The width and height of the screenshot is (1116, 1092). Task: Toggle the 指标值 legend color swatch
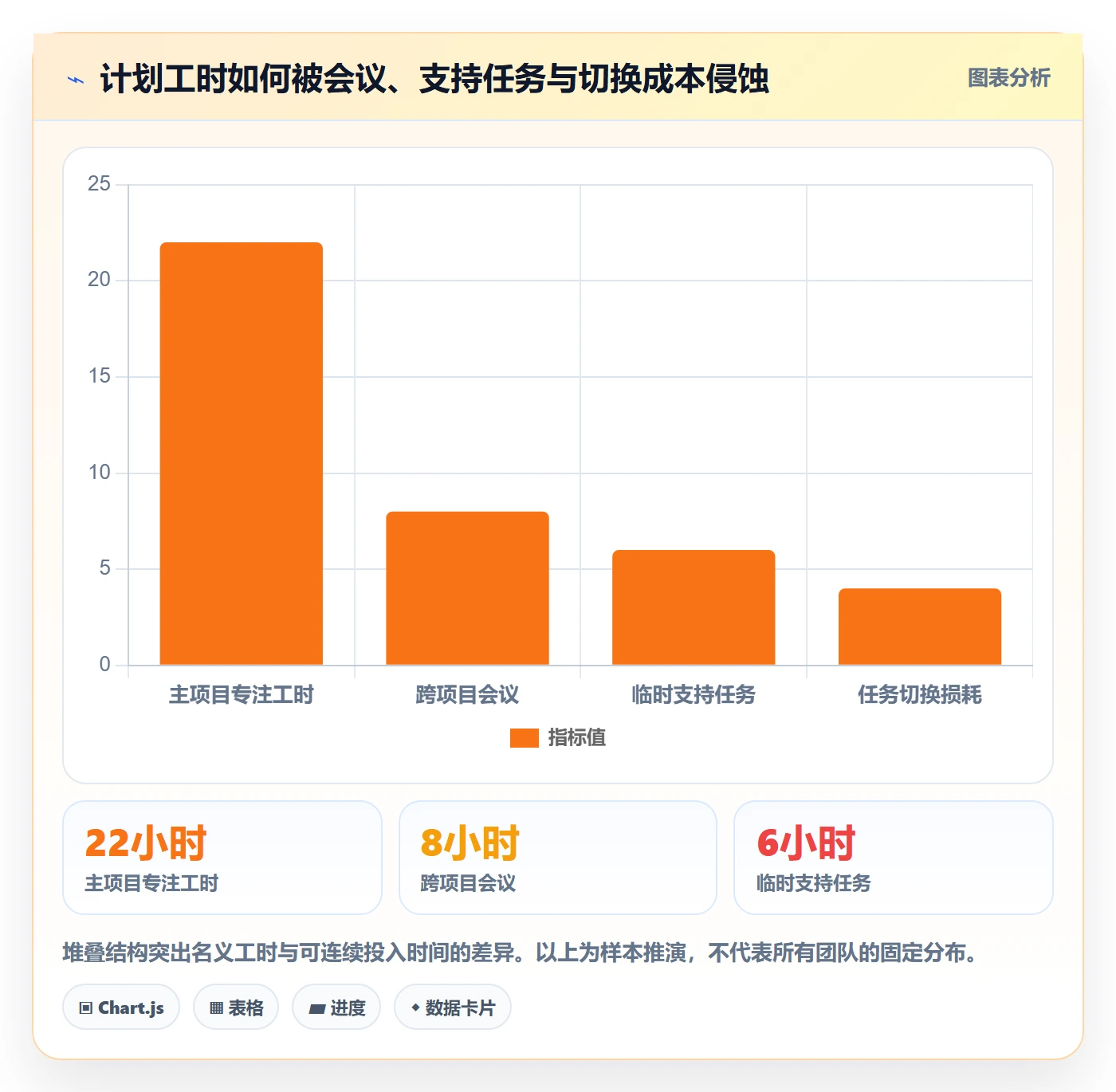(525, 738)
